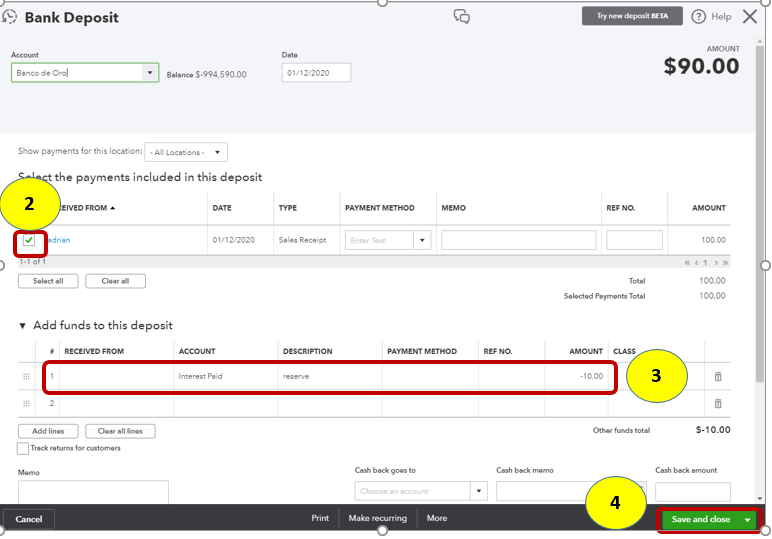
Task: Click the -10.00 amount cell in line 1
Action: click(576, 377)
